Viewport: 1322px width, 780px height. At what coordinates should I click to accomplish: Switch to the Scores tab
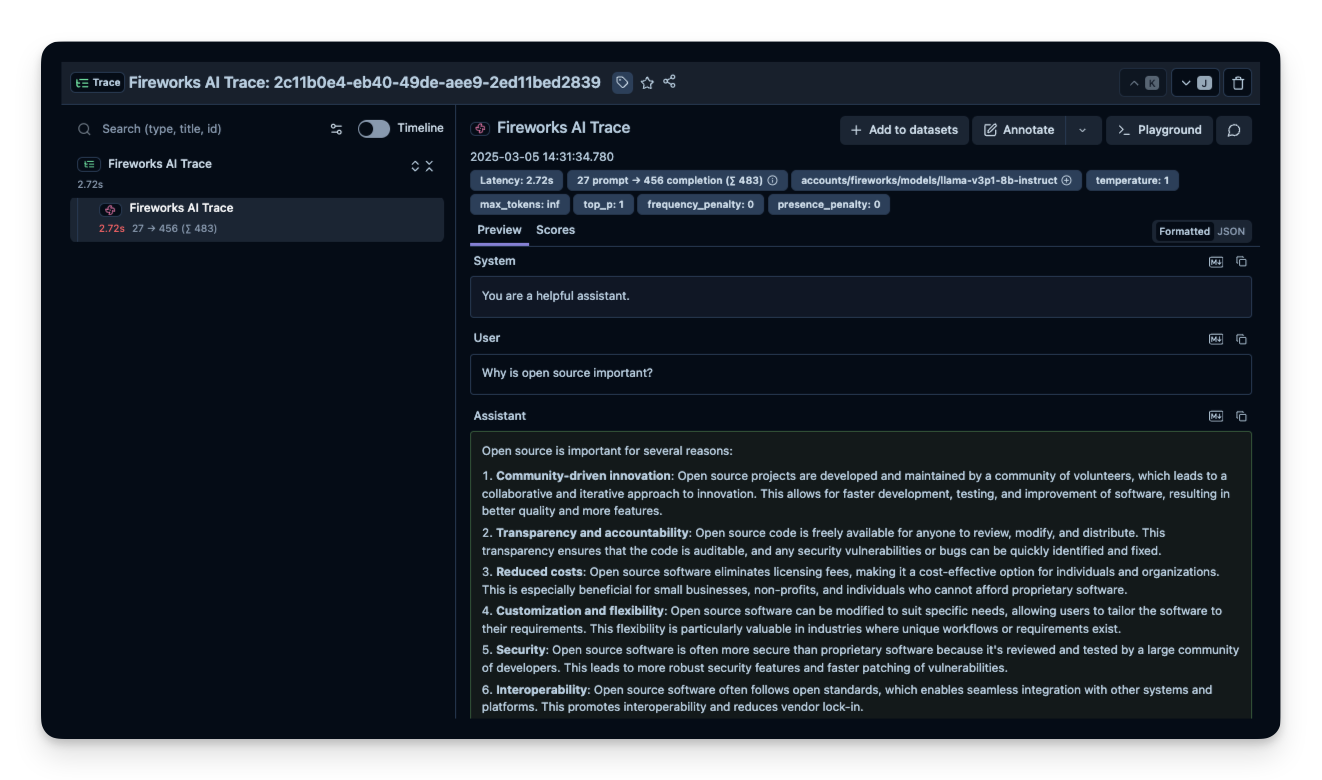point(555,230)
